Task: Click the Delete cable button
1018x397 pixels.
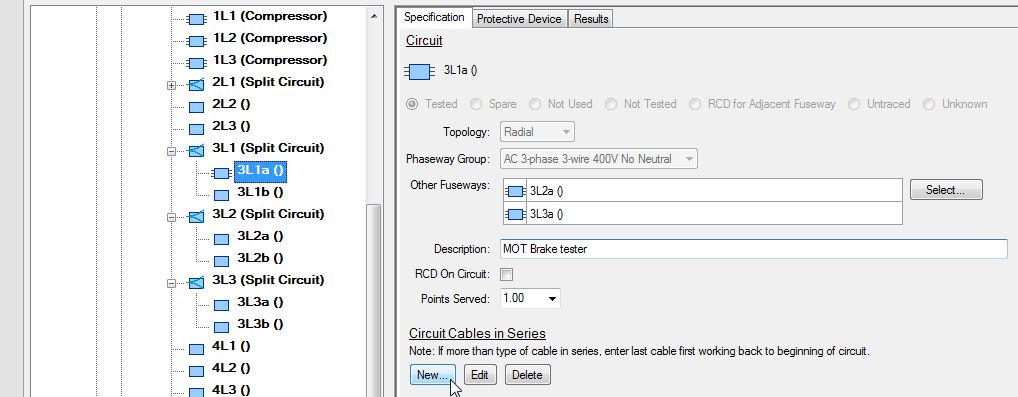Action: pos(527,375)
